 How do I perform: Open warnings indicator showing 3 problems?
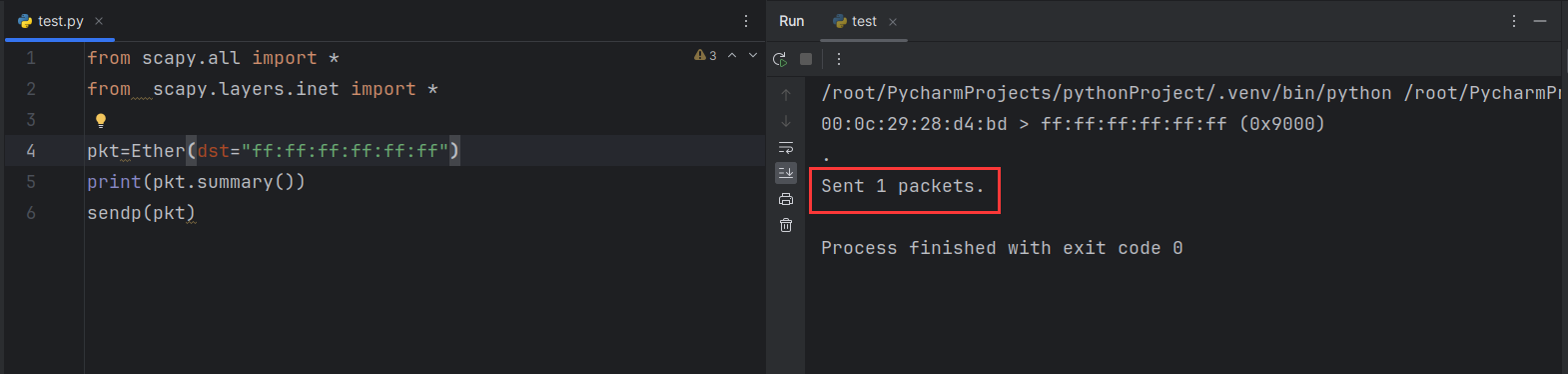click(705, 56)
